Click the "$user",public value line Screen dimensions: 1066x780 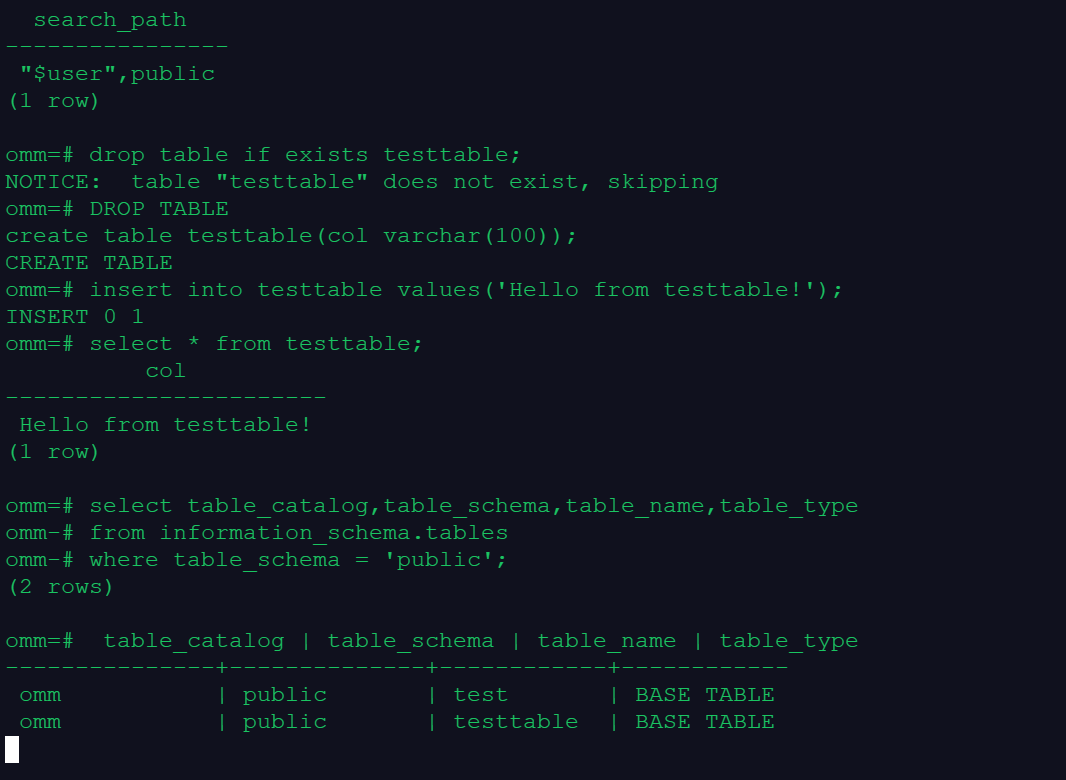pos(117,74)
